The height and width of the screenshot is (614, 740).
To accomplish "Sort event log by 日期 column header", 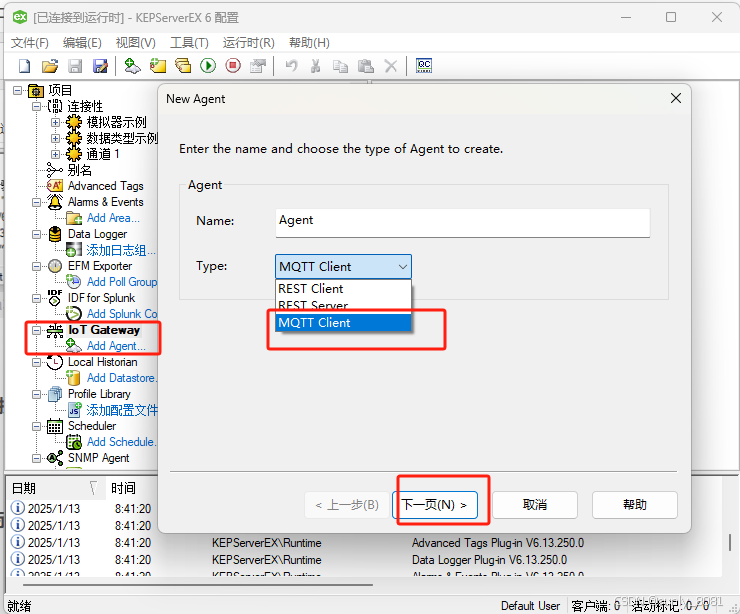I will [x=54, y=488].
